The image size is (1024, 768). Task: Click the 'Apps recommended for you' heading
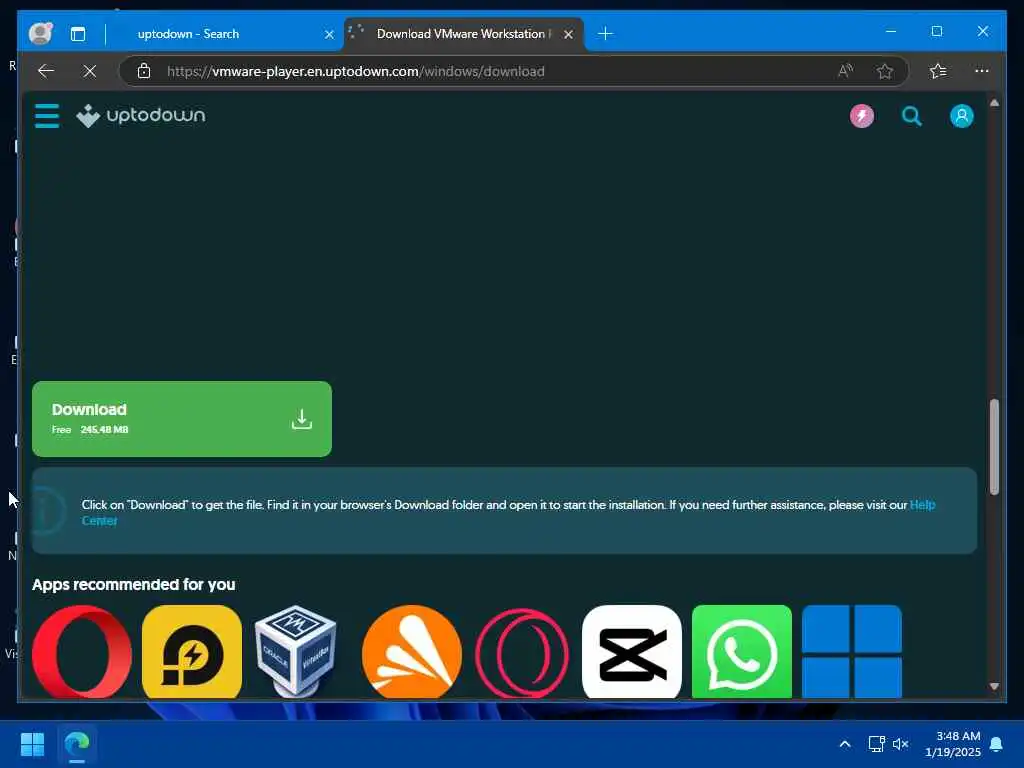[133, 584]
